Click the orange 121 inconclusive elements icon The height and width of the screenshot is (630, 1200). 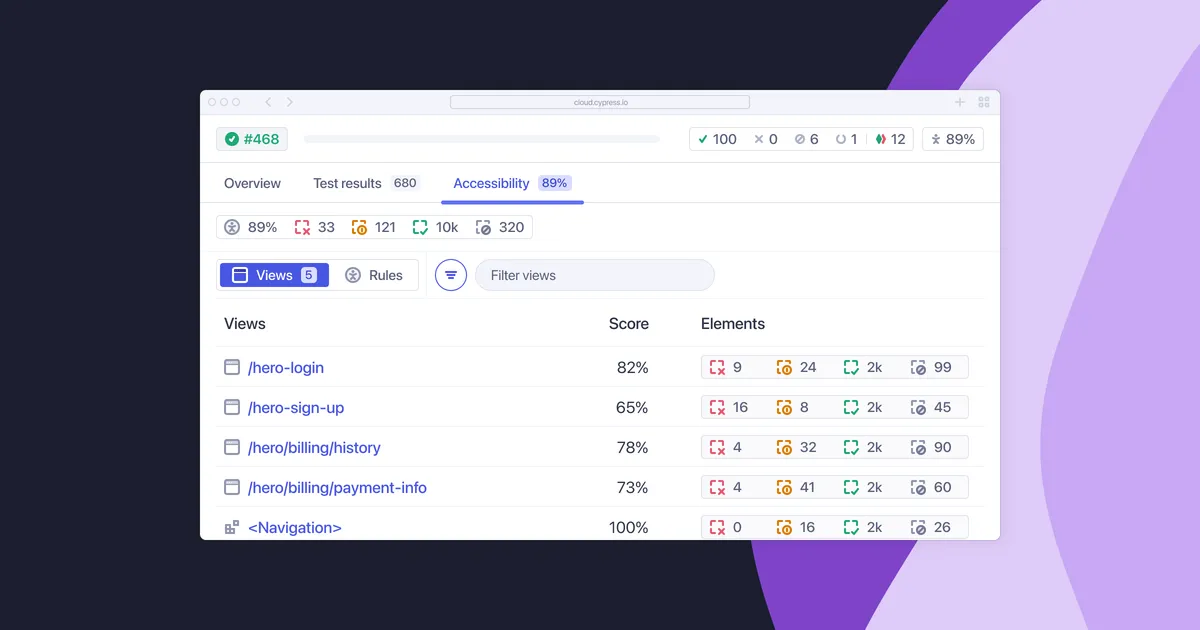(360, 227)
